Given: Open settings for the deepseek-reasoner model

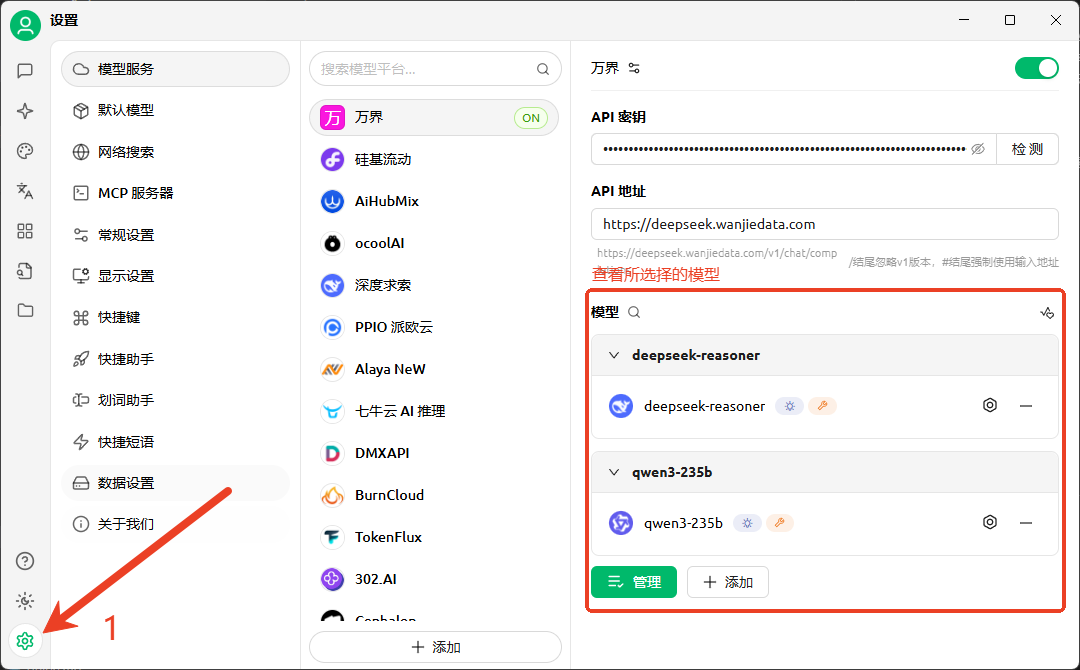Looking at the screenshot, I should [990, 406].
